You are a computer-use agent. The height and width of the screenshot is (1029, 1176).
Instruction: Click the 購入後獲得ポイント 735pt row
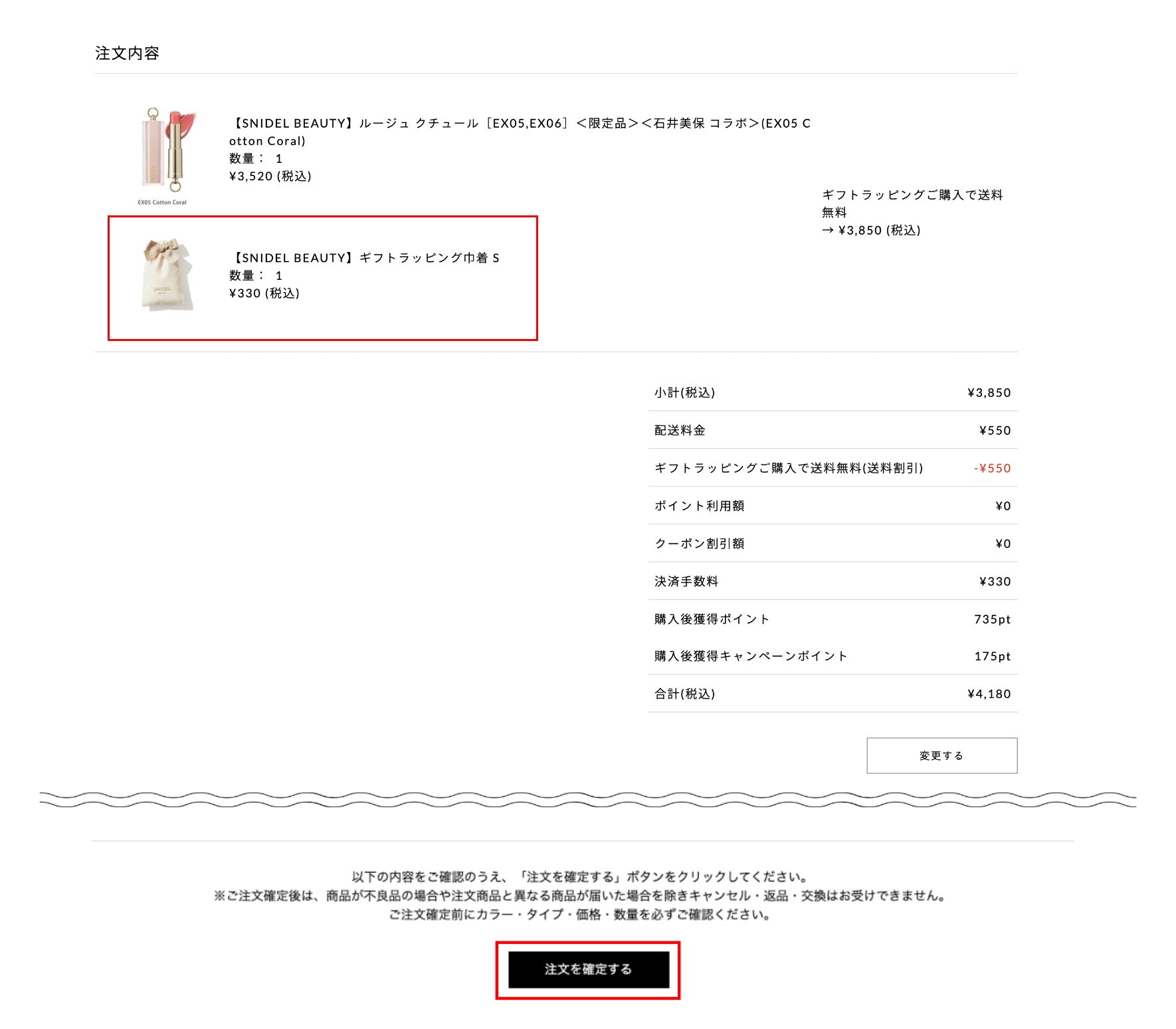(833, 619)
